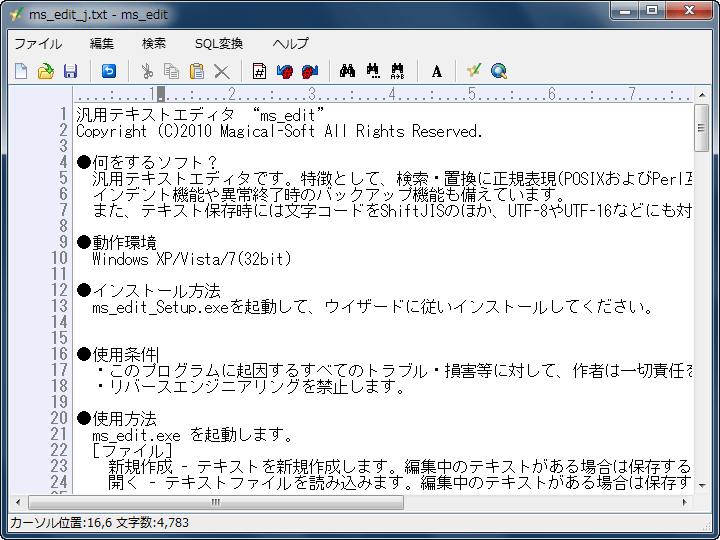Viewport: 720px width, 540px height.
Task: Click the vertical scrollbar thumb
Action: click(x=702, y=128)
